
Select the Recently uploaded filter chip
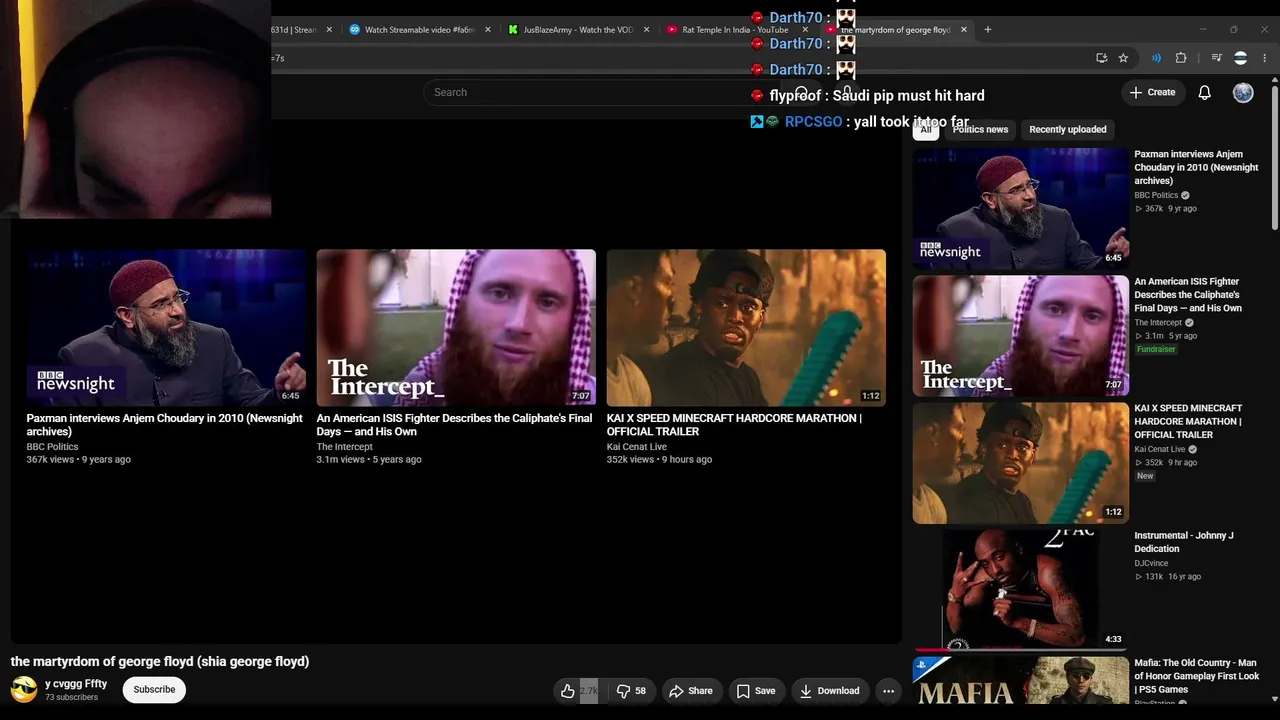[1068, 129]
